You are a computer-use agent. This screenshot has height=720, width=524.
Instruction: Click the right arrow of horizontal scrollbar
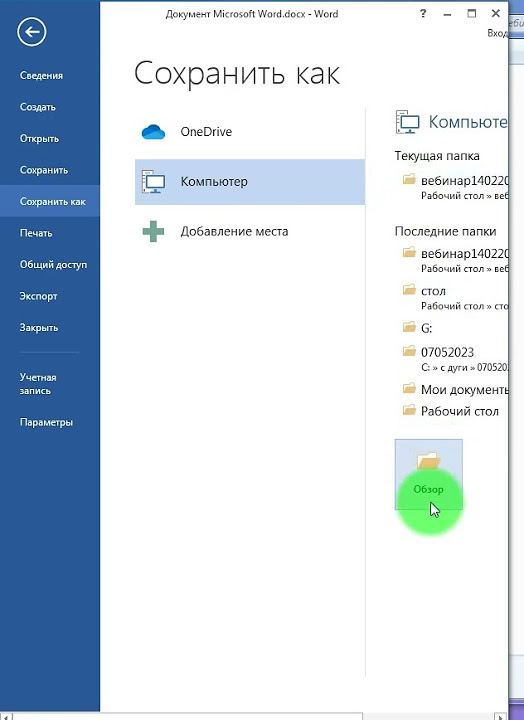[x=500, y=716]
